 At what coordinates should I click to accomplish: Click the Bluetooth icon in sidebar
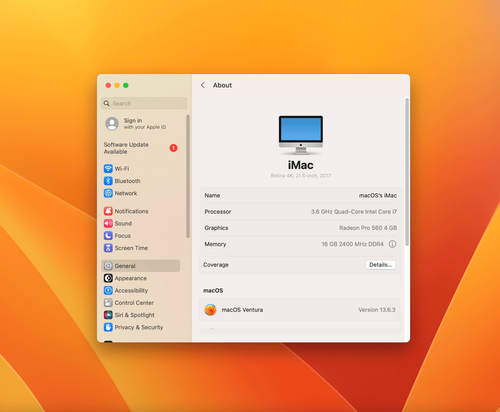click(108, 181)
